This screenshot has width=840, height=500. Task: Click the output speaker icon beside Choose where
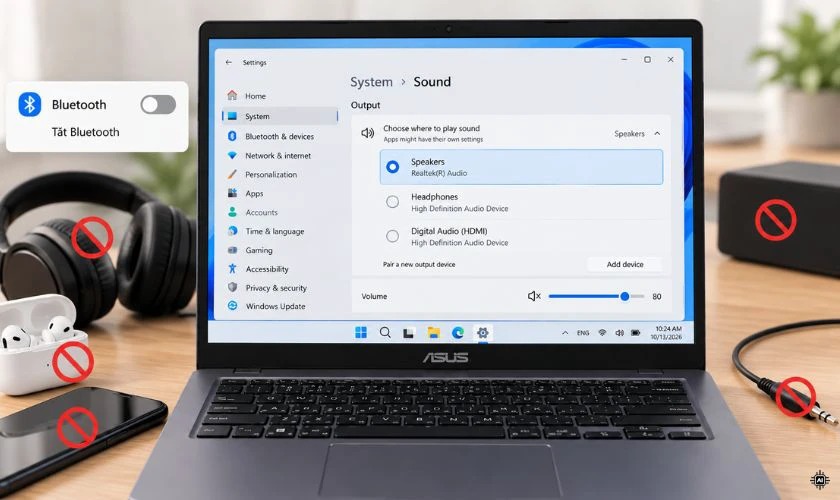[x=368, y=133]
